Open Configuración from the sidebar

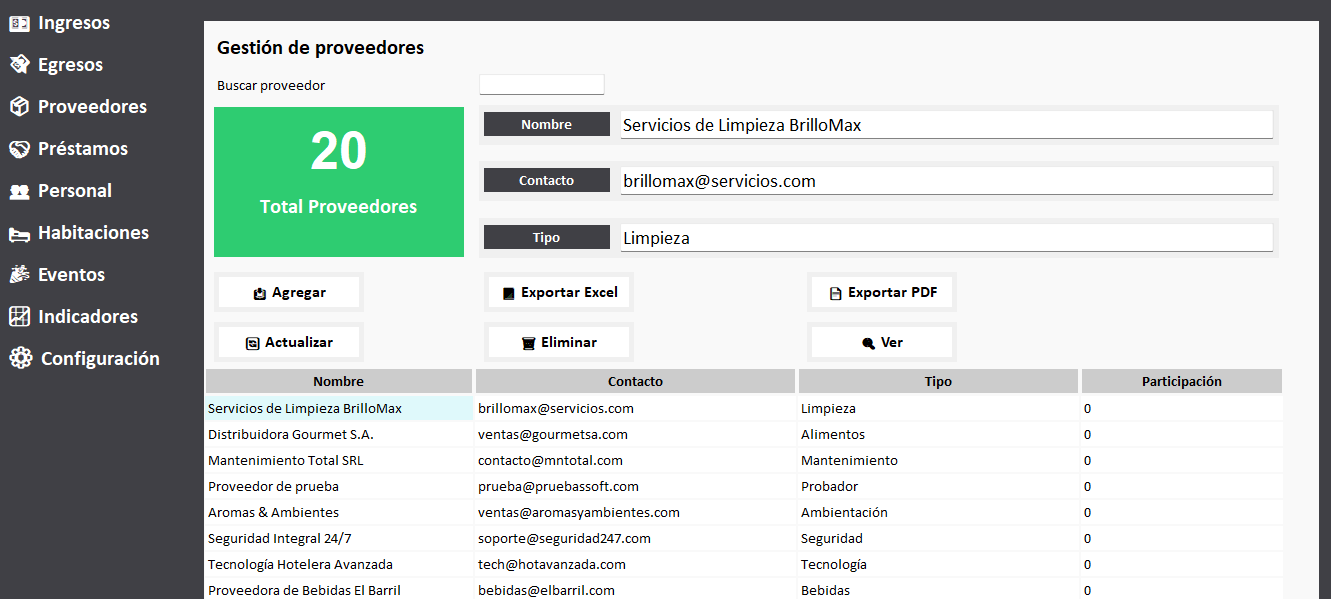100,359
